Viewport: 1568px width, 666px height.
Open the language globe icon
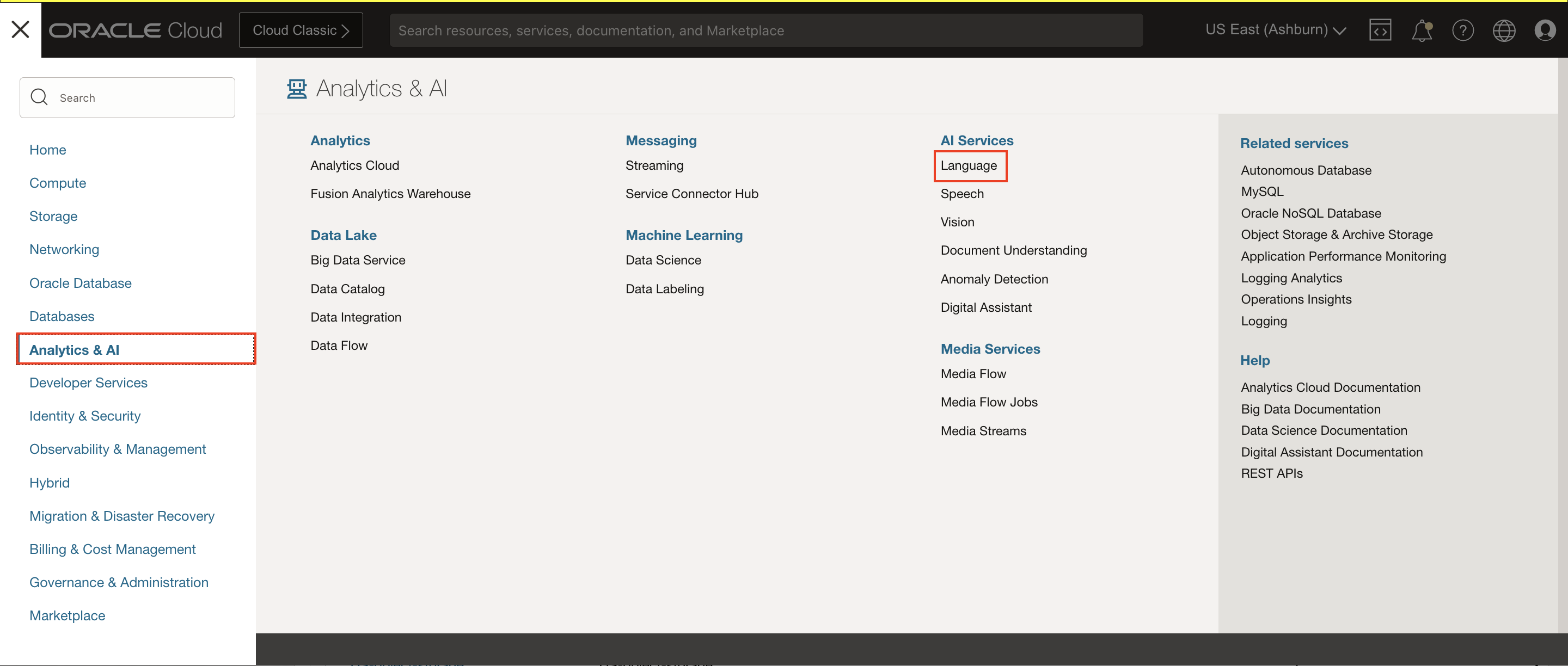(x=1503, y=30)
